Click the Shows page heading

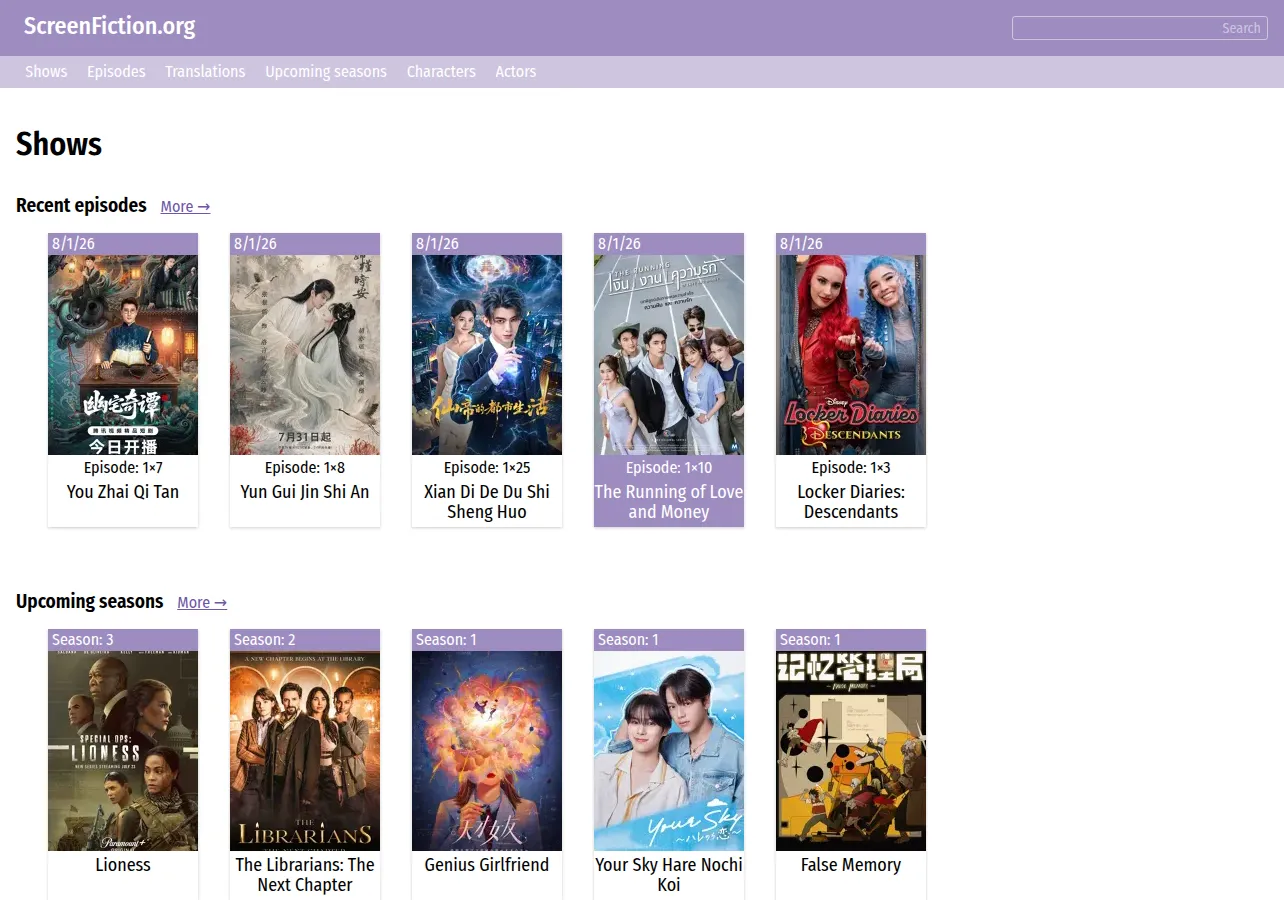(59, 145)
